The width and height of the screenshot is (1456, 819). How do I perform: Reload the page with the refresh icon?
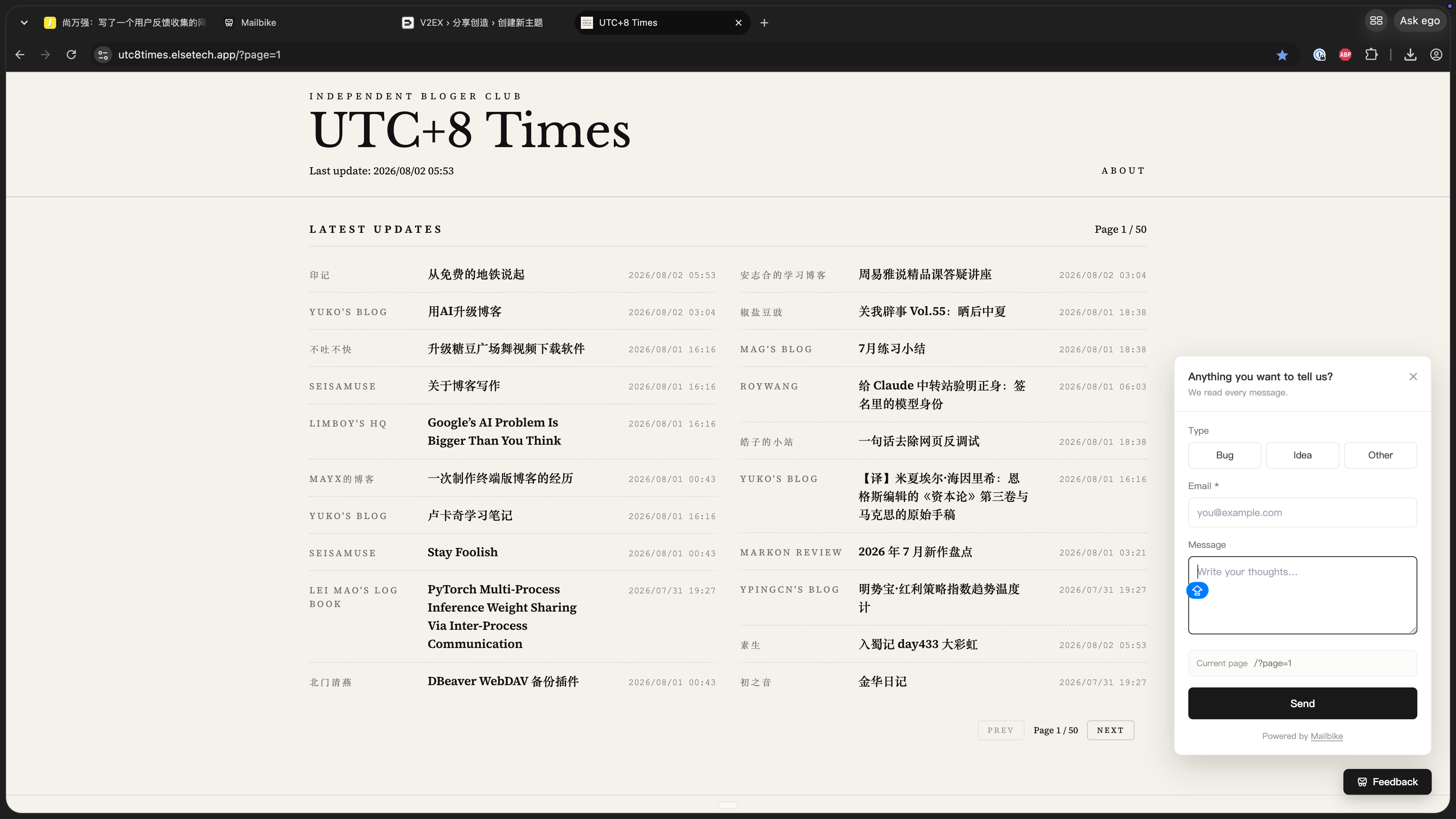click(71, 55)
